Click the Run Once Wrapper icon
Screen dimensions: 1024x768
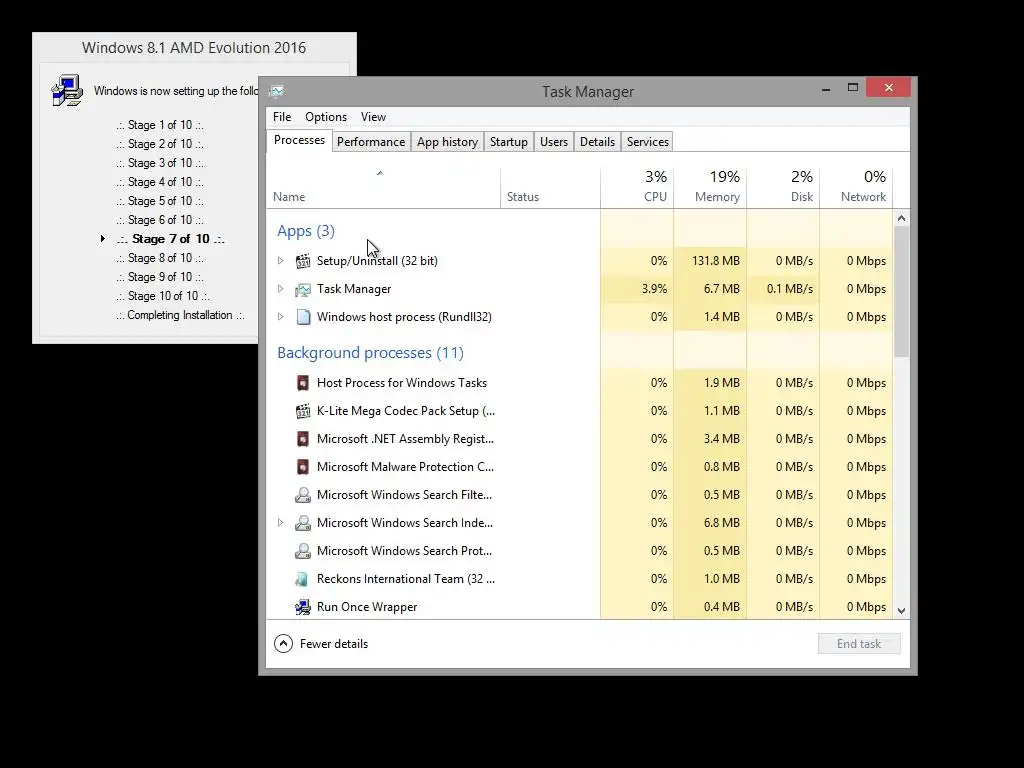pos(302,607)
